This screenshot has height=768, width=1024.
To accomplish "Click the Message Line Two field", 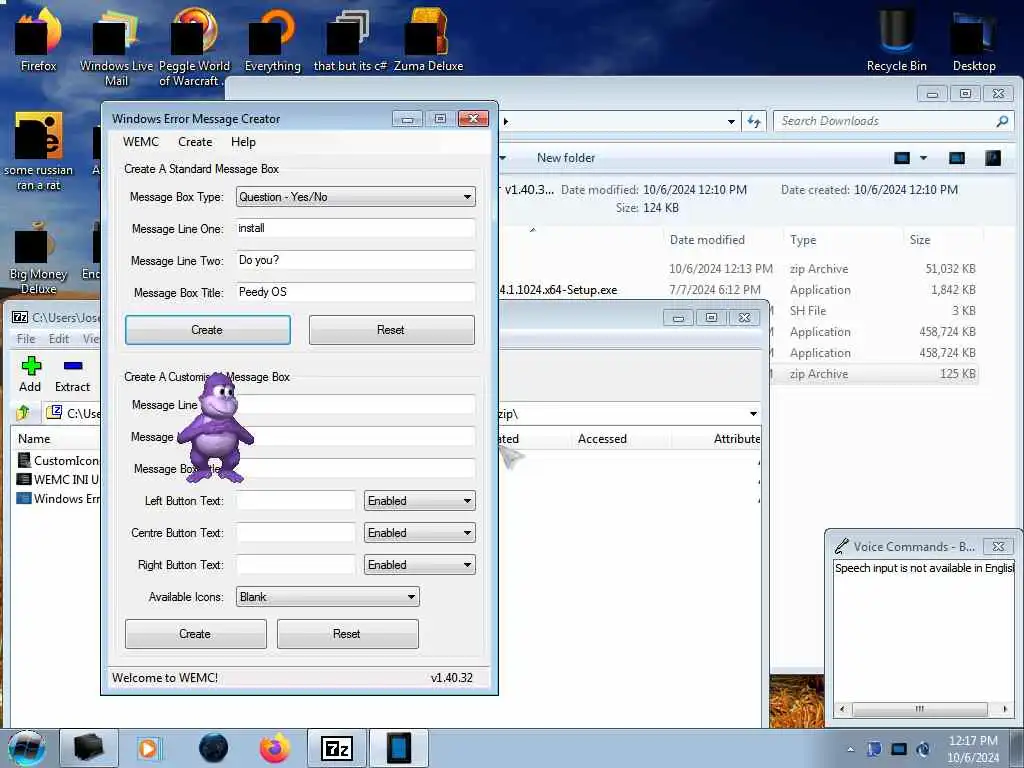I will 355,260.
